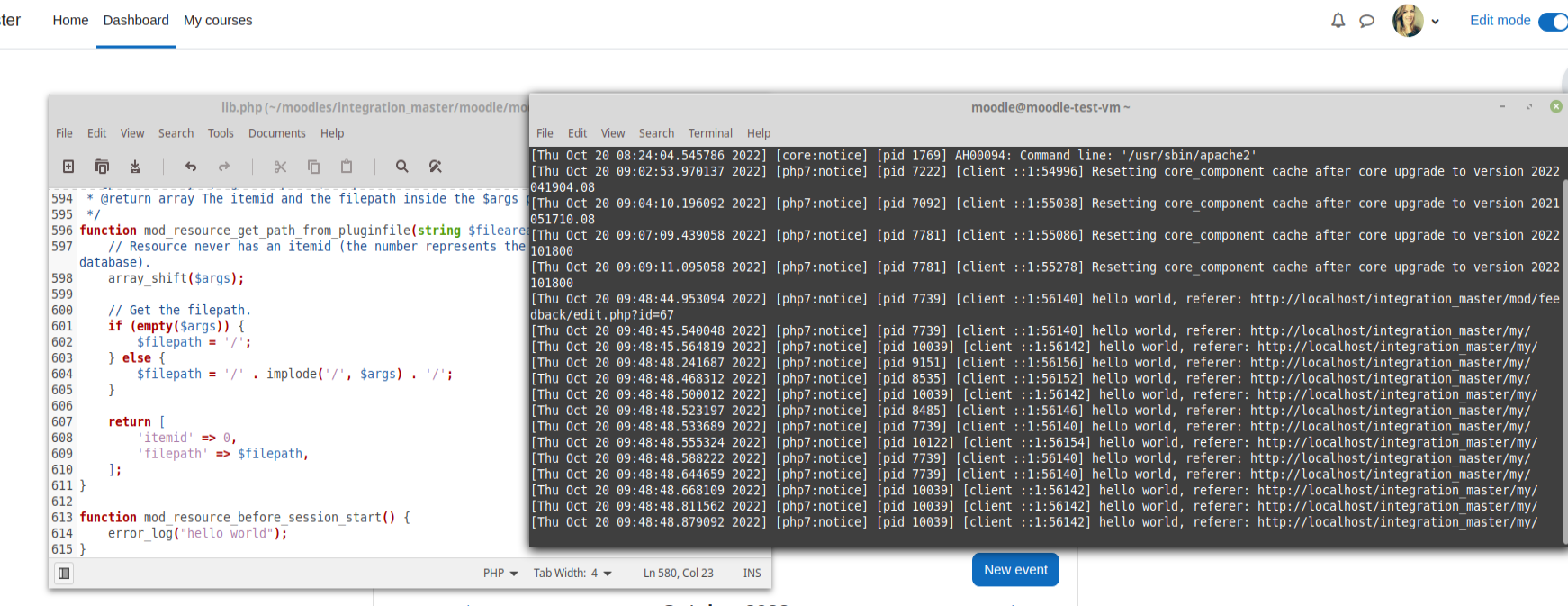Minimize the terminal window

click(x=1501, y=107)
